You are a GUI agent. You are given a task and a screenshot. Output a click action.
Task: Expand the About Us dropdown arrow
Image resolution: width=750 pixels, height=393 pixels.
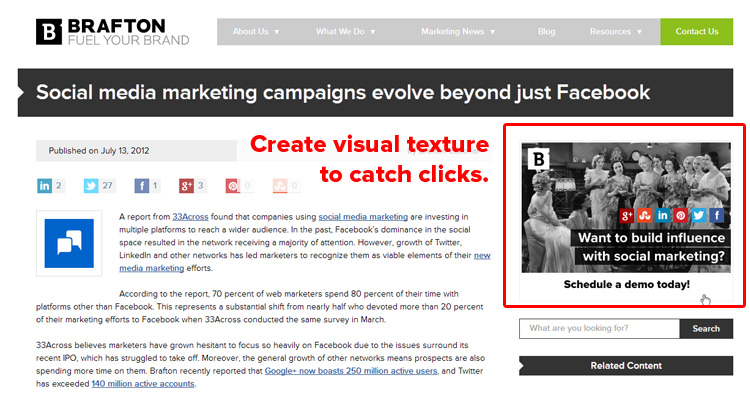pyautogui.click(x=276, y=32)
